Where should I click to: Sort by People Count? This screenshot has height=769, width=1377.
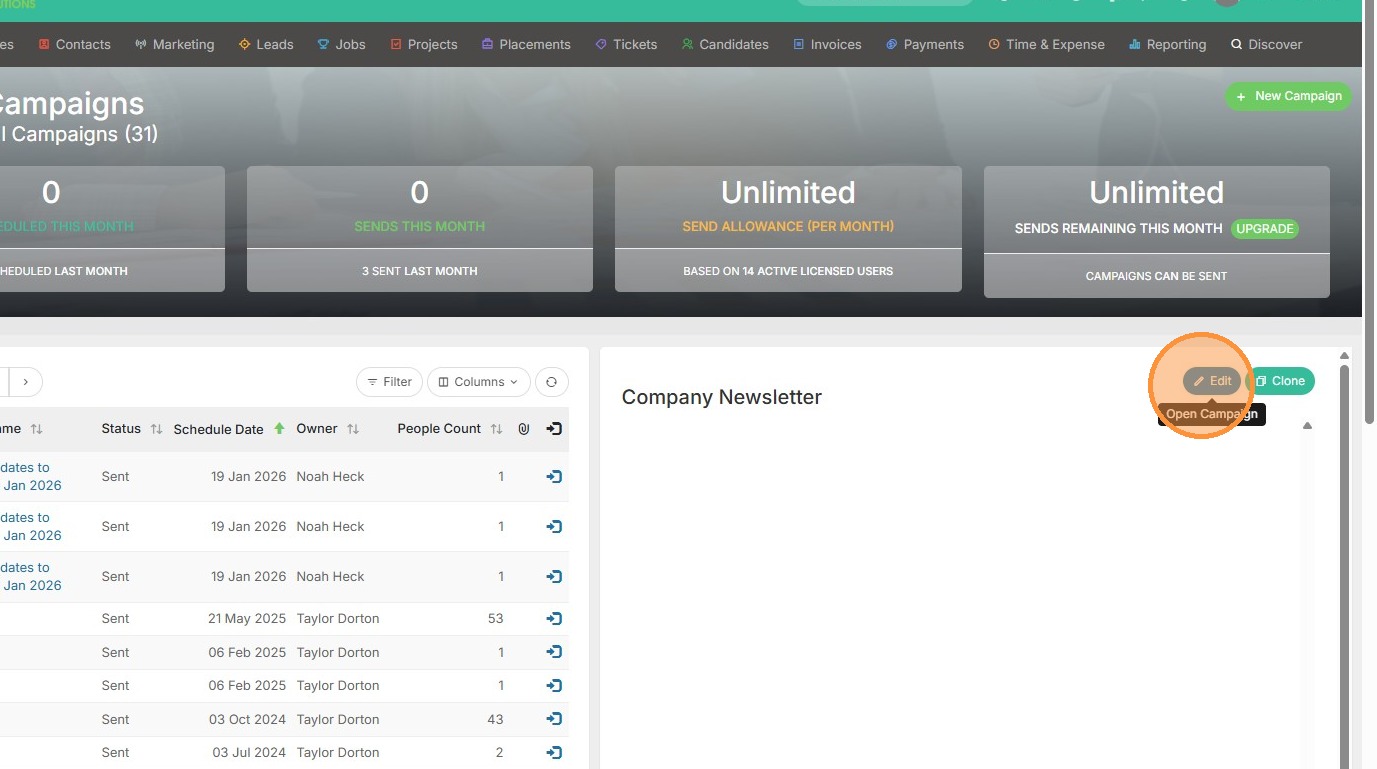click(x=496, y=429)
